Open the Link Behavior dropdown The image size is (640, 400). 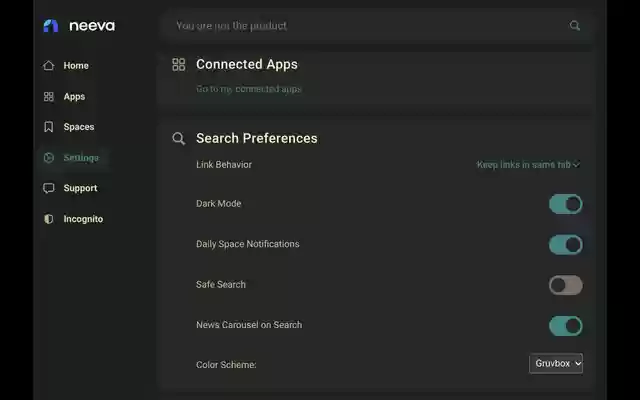tap(528, 164)
